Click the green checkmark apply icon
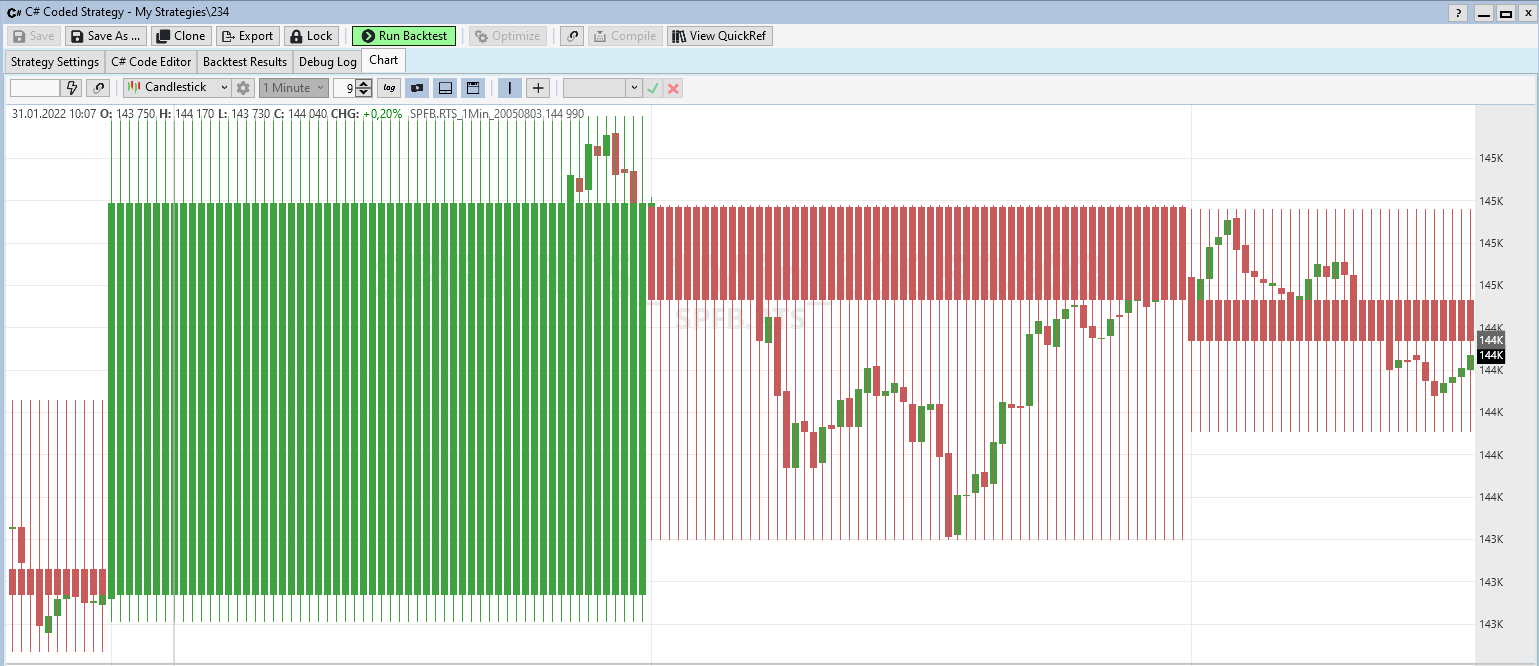 pos(653,88)
